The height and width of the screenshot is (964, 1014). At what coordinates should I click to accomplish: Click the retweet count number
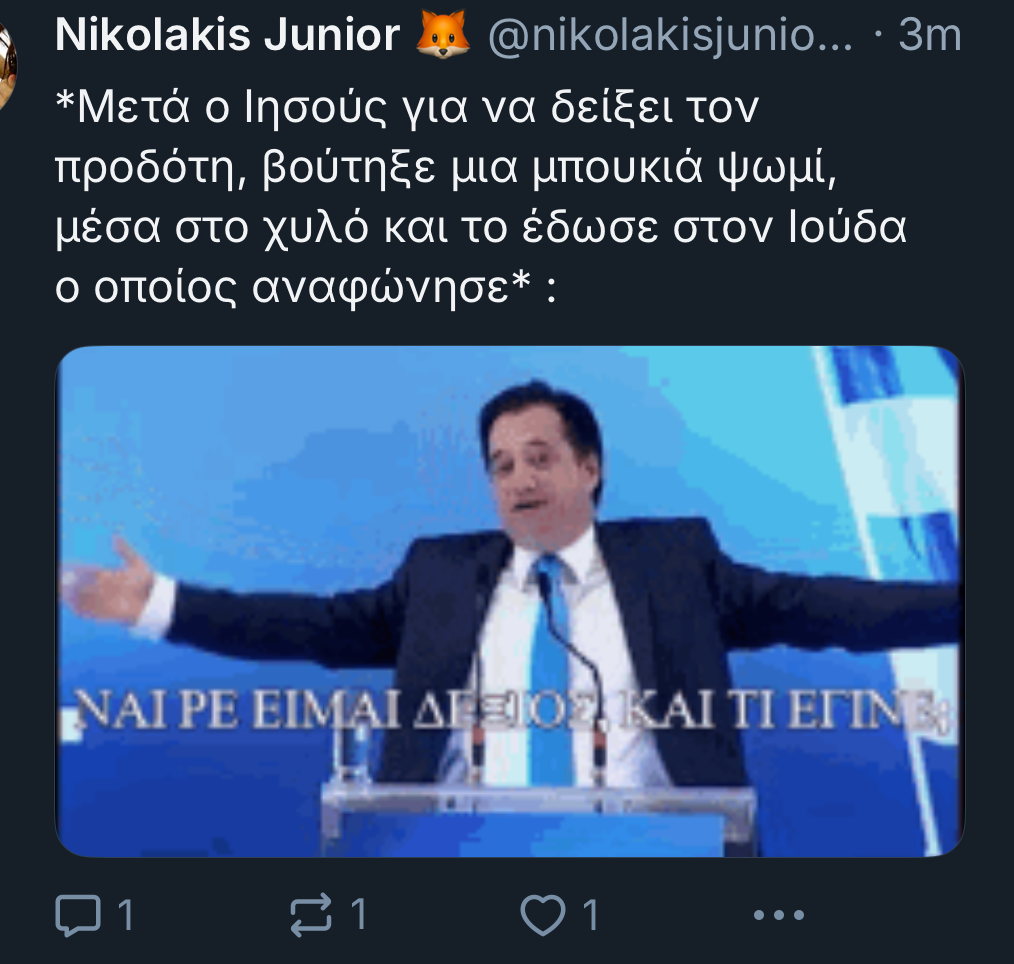click(x=359, y=915)
